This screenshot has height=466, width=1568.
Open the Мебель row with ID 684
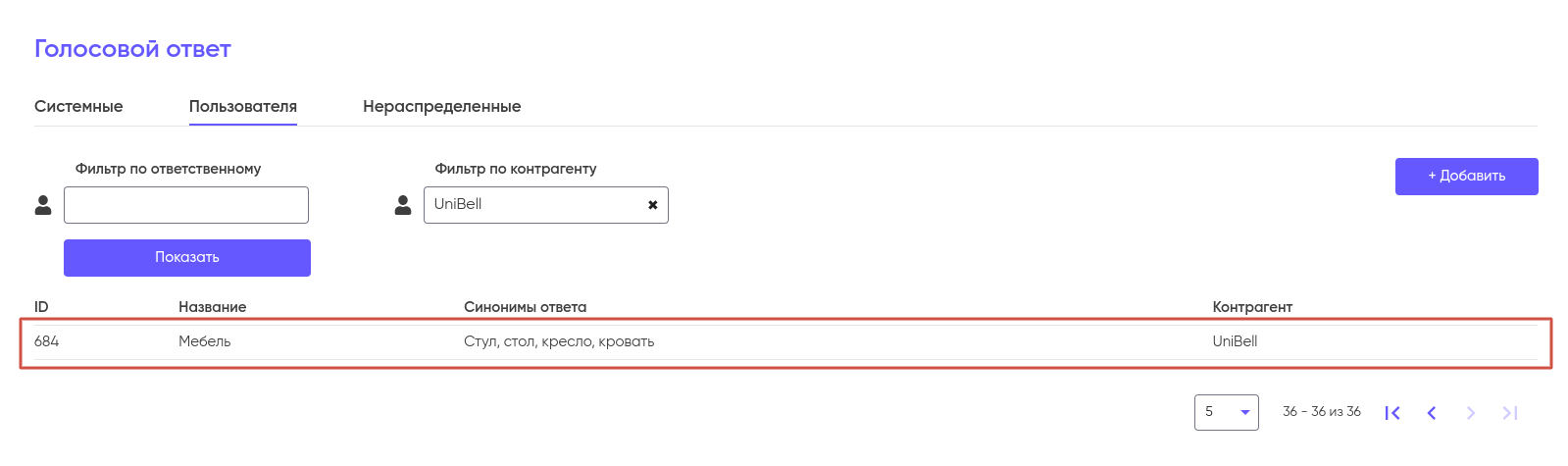click(x=205, y=341)
